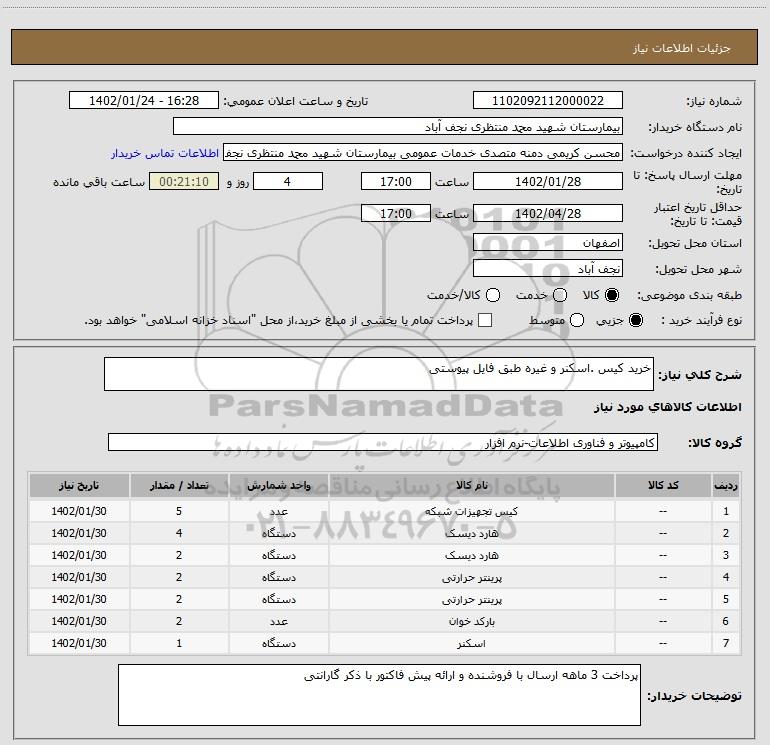This screenshot has height=745, width=770.
Task: Select the پرینتر حرارتی cell in row 5
Action: [x=471, y=599]
